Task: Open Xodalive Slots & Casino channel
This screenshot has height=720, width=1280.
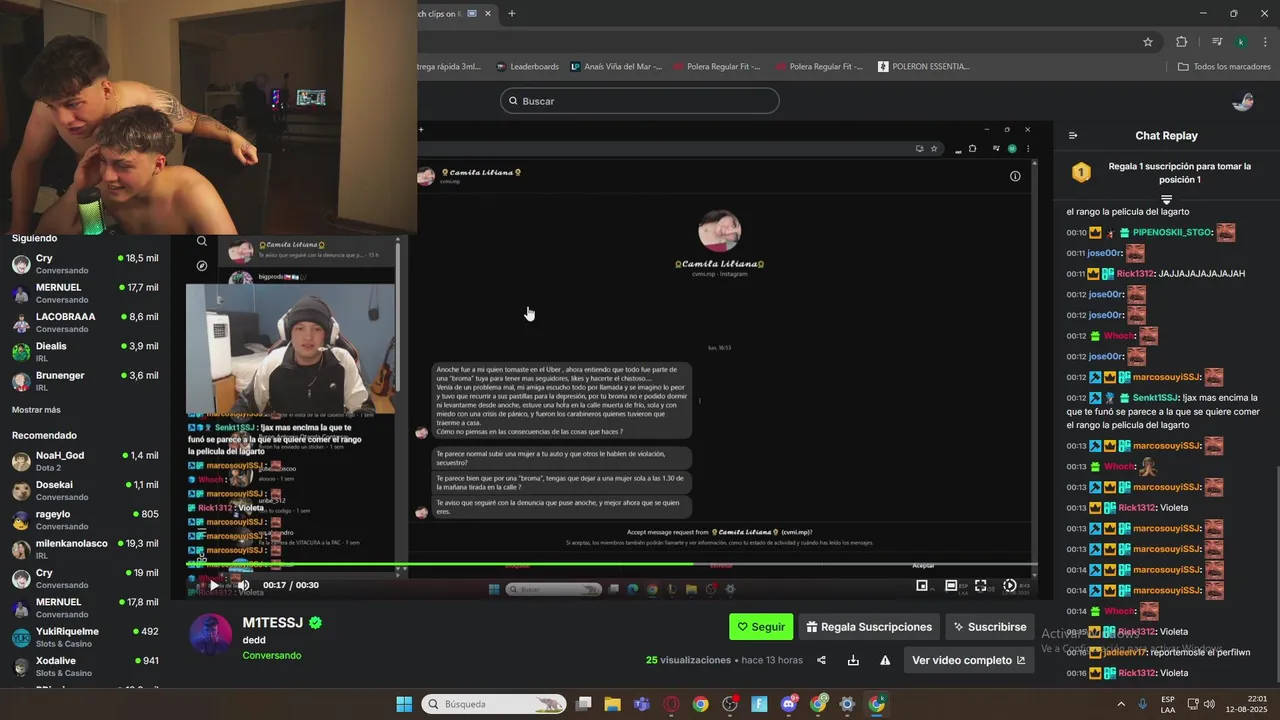Action: [85, 666]
